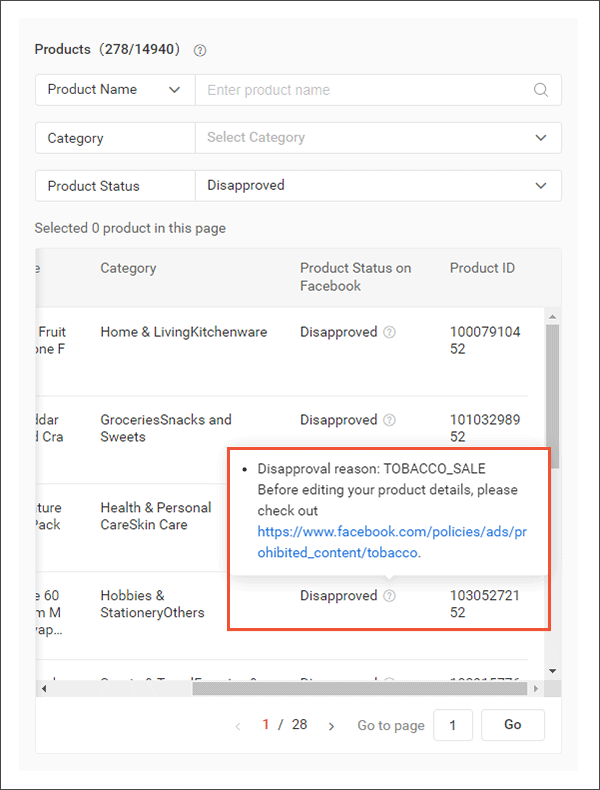Click the search magnifier icon
Viewport: 600px width, 790px height.
(x=541, y=90)
